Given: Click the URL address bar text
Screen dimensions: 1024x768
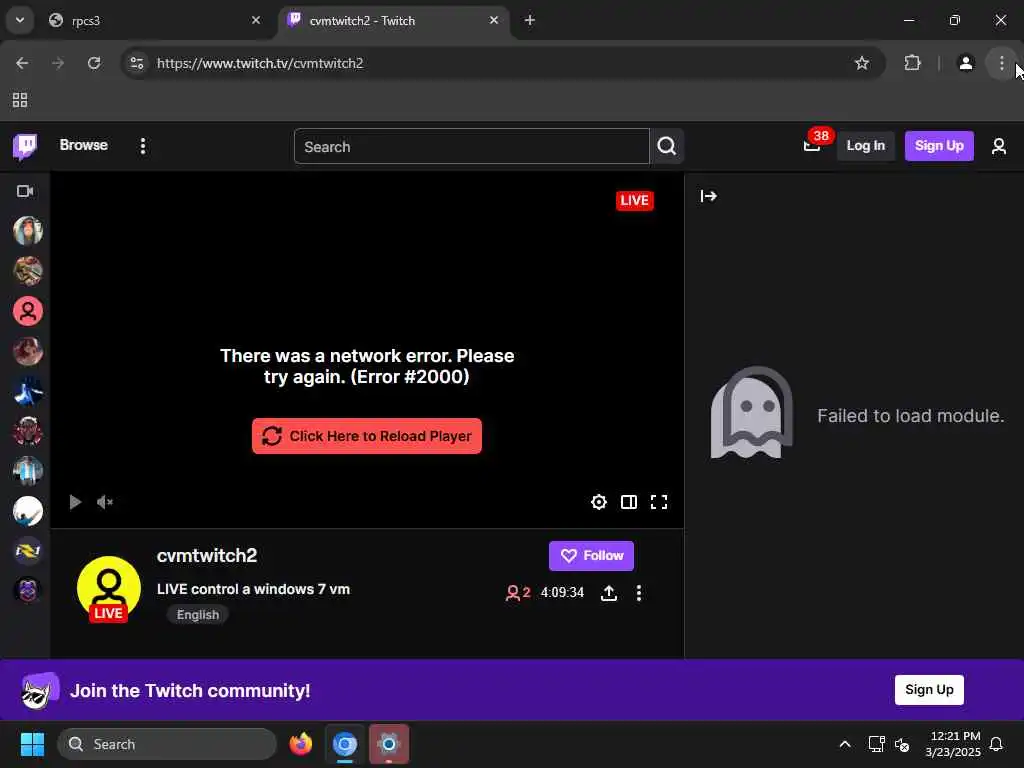Looking at the screenshot, I should (260, 63).
